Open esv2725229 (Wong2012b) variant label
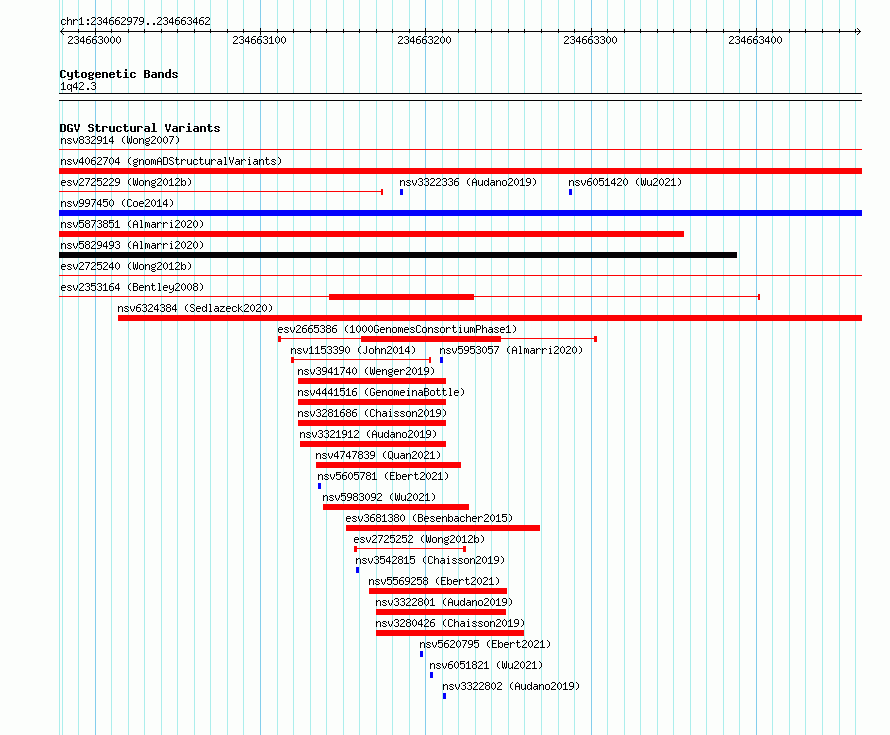The width and height of the screenshot is (890, 735). pos(126,182)
